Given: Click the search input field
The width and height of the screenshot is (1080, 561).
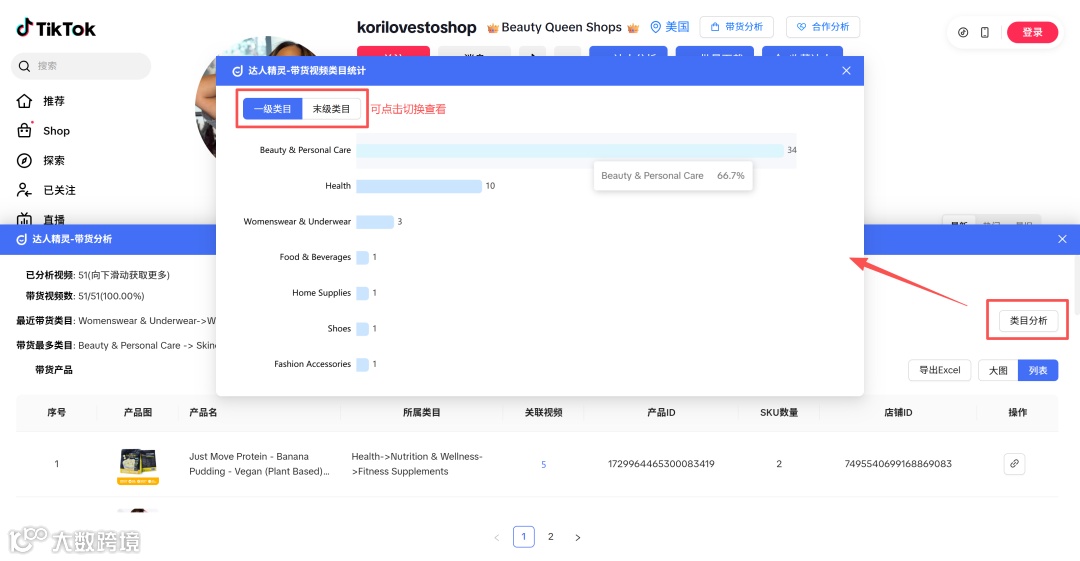Looking at the screenshot, I should (x=81, y=66).
